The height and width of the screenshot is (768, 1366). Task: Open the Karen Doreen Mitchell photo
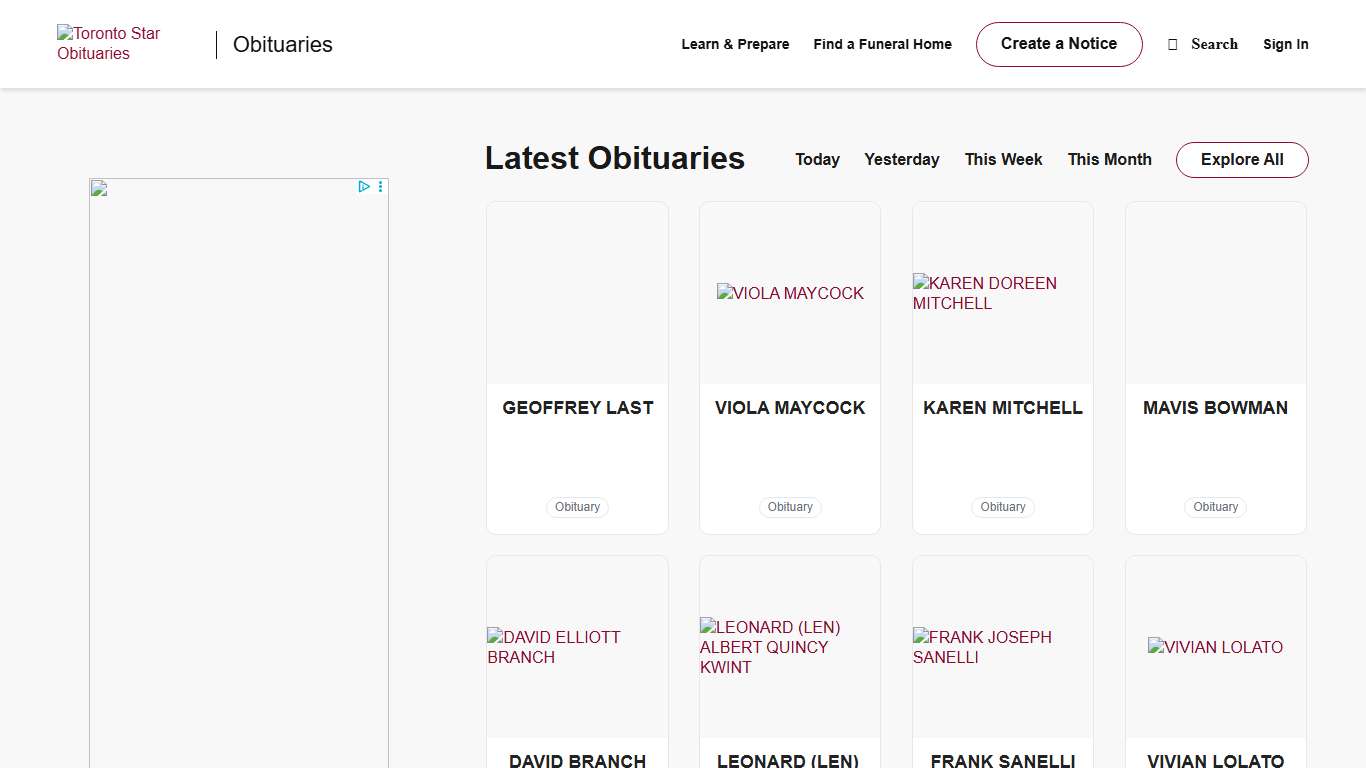(1002, 293)
